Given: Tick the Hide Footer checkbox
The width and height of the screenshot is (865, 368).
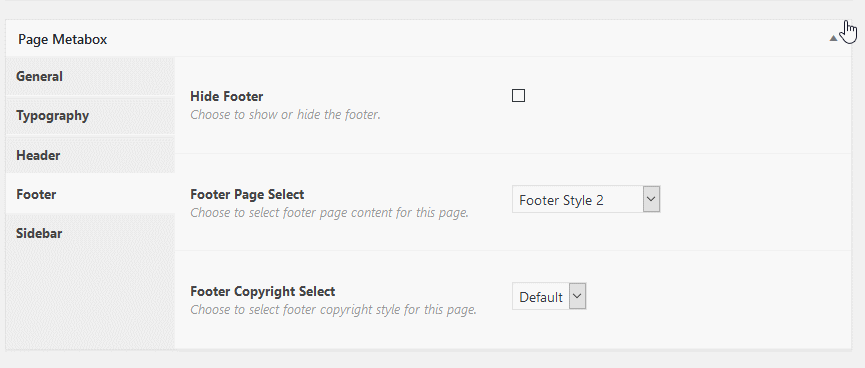Looking at the screenshot, I should [518, 96].
